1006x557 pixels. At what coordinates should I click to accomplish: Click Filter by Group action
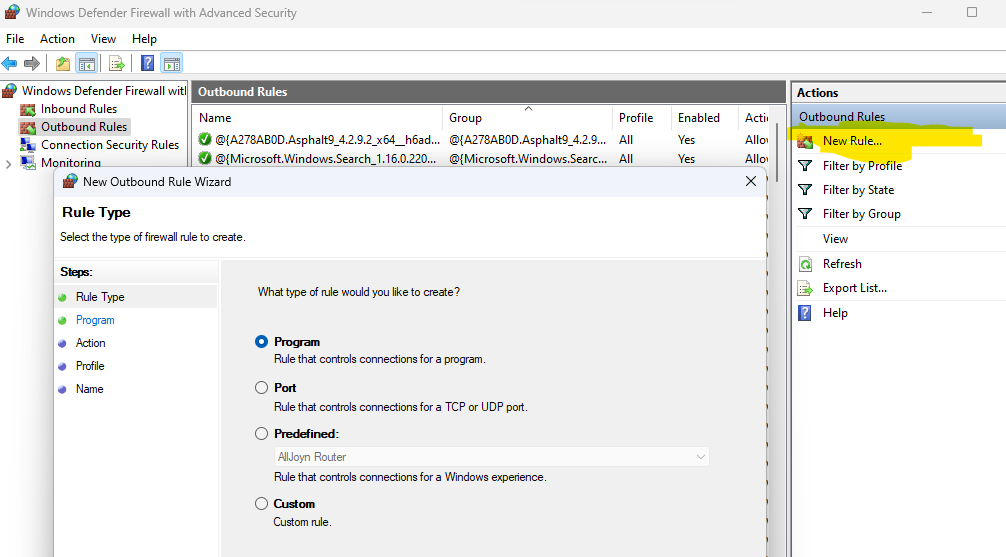pyautogui.click(x=862, y=214)
